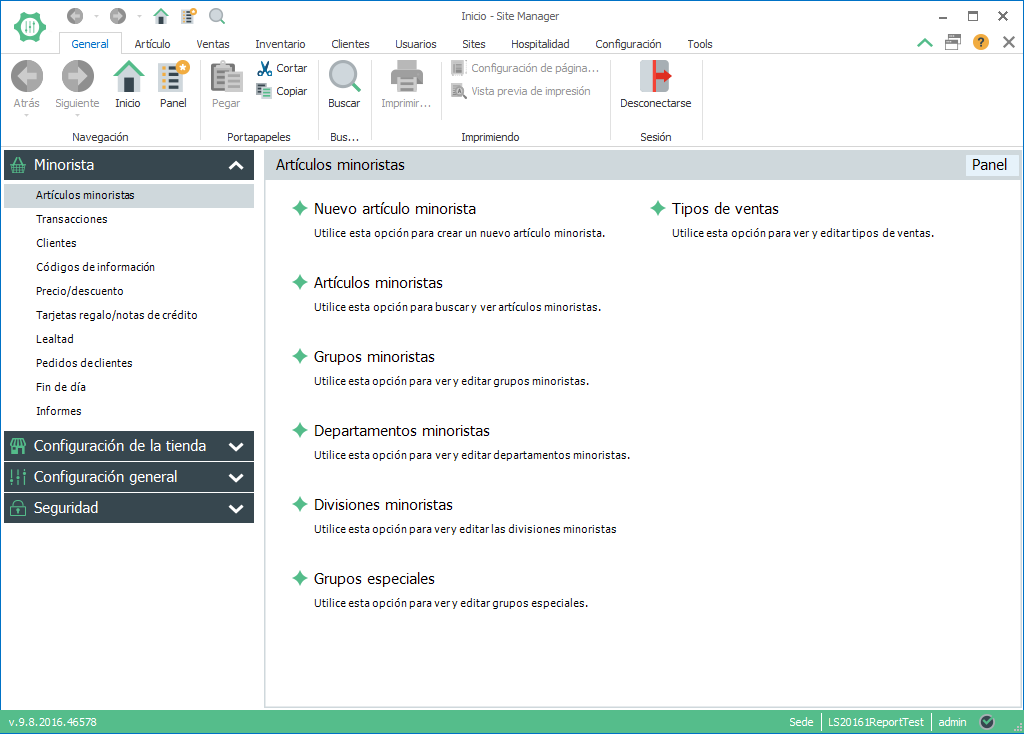Expand the Seguridad sidebar section

[x=236, y=509]
